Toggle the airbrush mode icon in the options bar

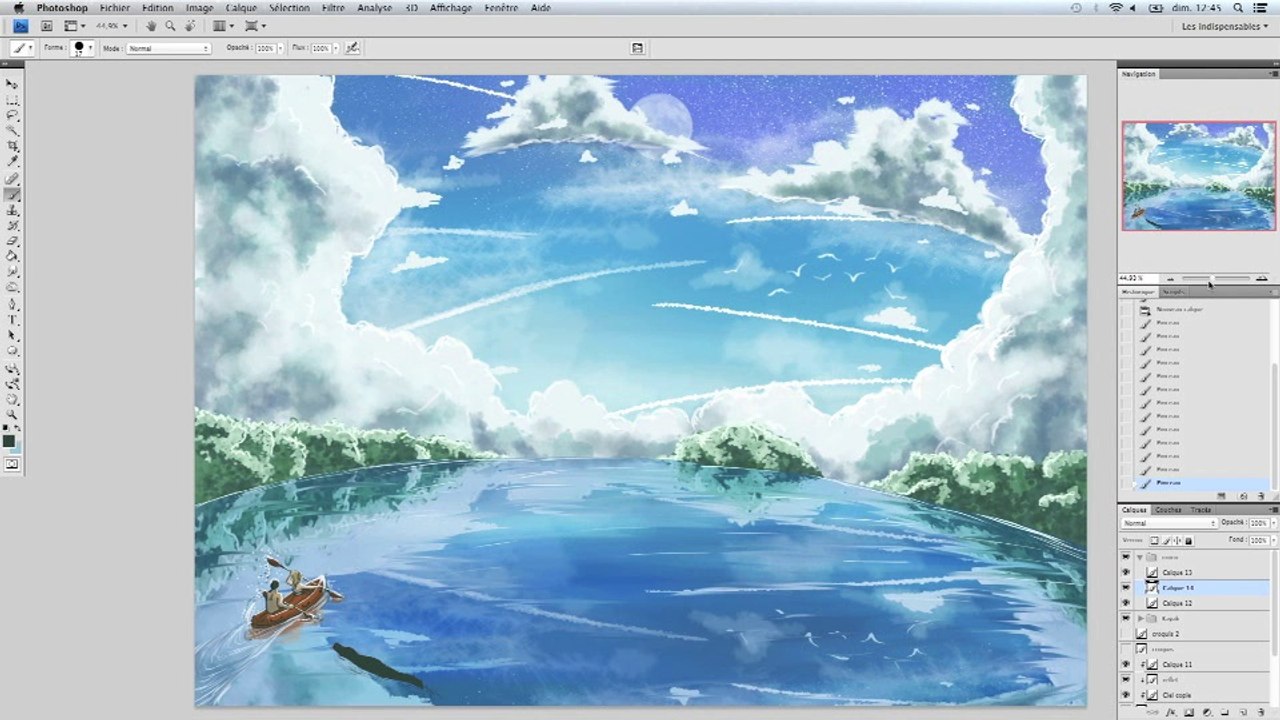pyautogui.click(x=353, y=48)
